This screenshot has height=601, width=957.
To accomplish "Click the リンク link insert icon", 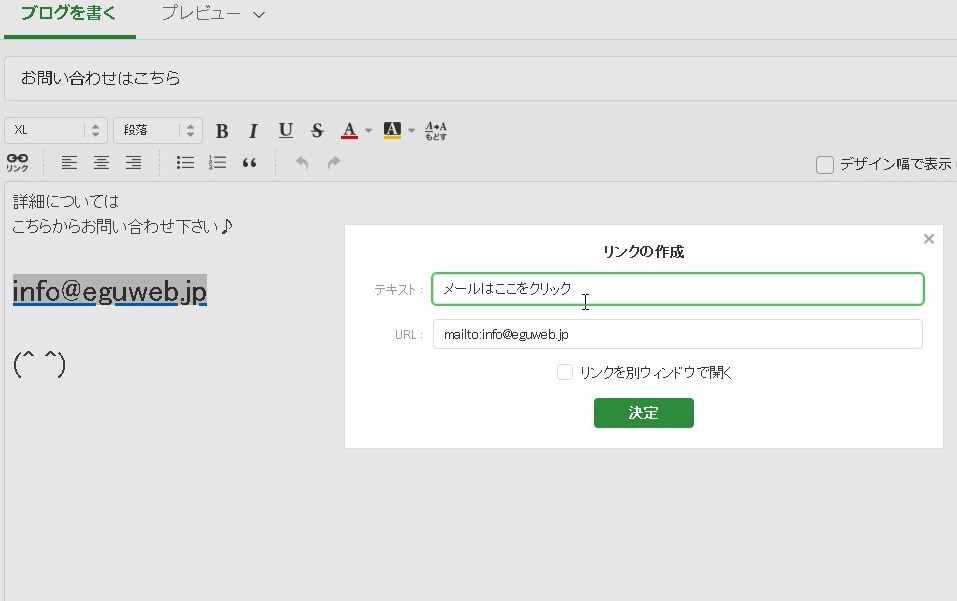I will [x=17, y=162].
